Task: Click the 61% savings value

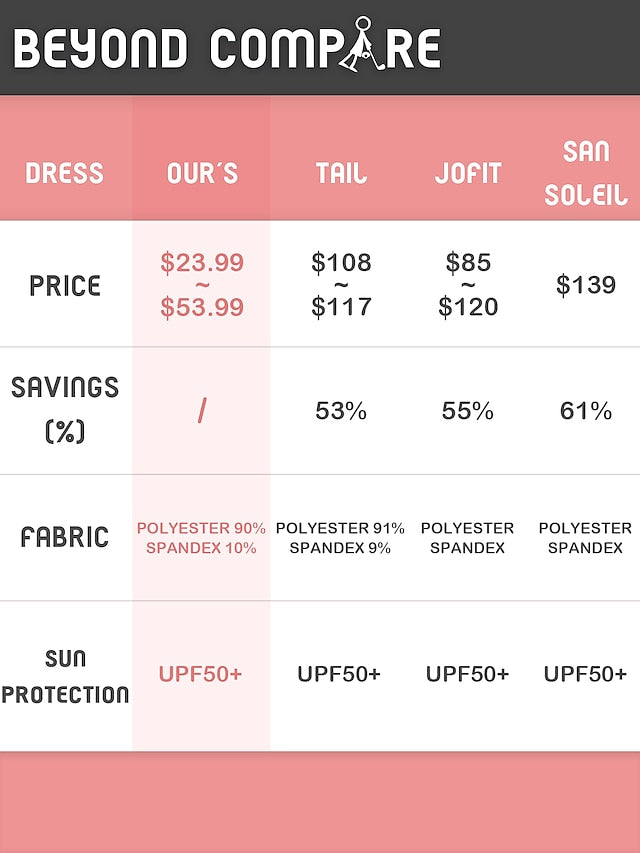Action: coord(586,411)
